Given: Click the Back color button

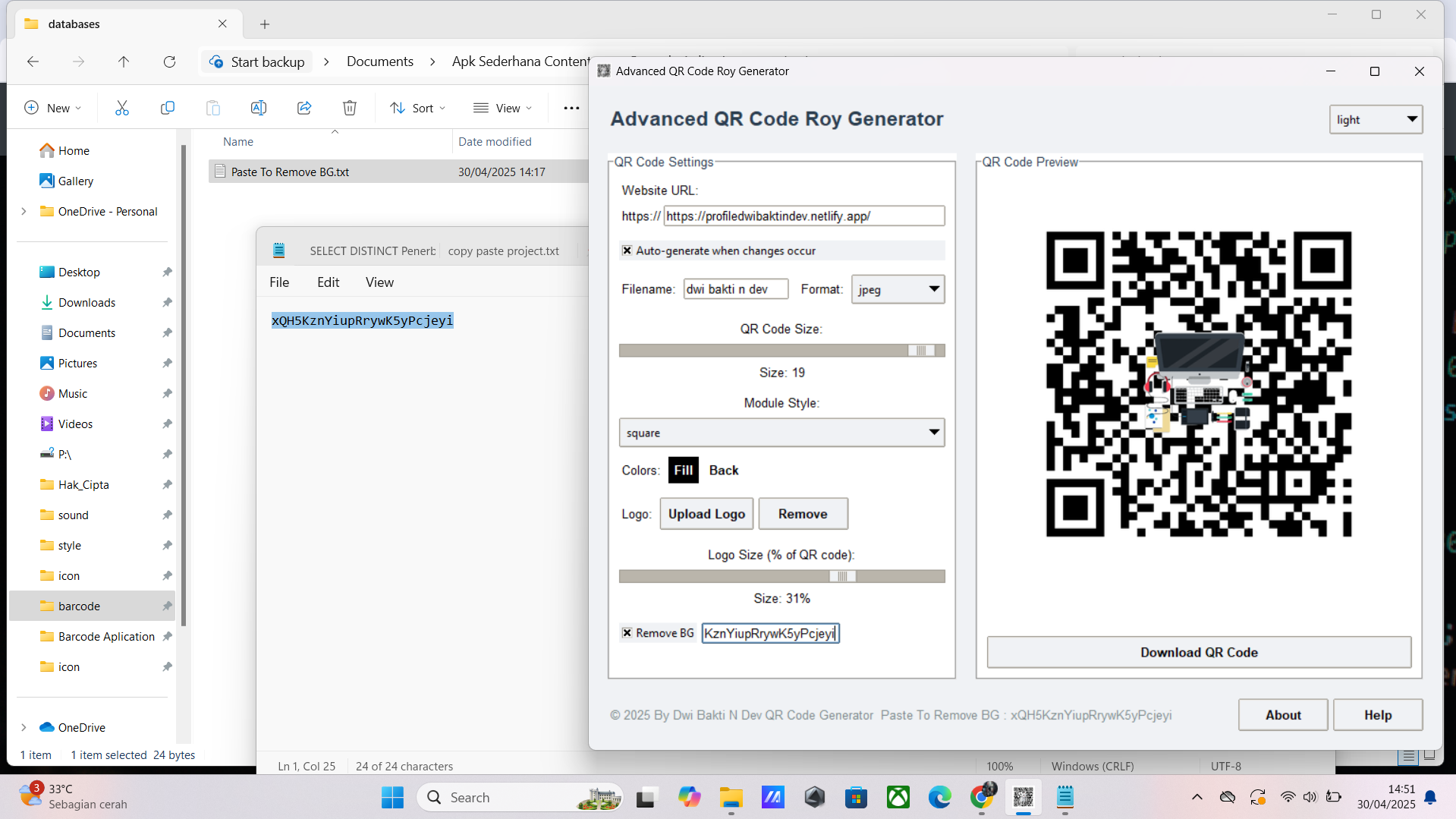Looking at the screenshot, I should 724,471.
